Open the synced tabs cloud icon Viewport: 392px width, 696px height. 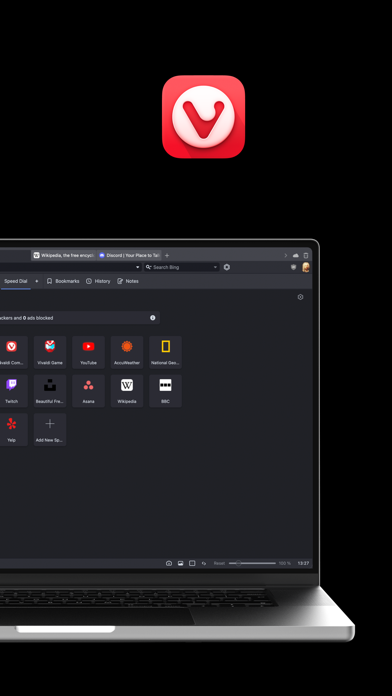pyautogui.click(x=296, y=256)
